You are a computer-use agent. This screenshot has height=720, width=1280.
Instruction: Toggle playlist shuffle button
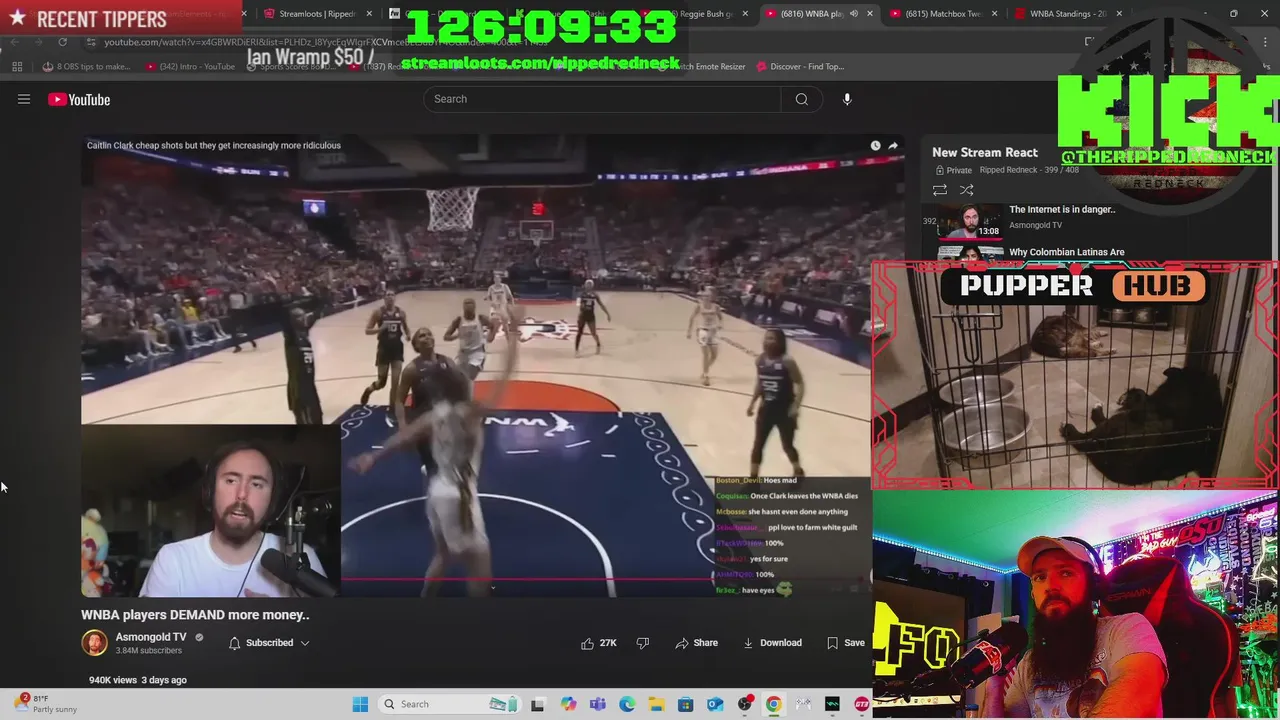966,190
